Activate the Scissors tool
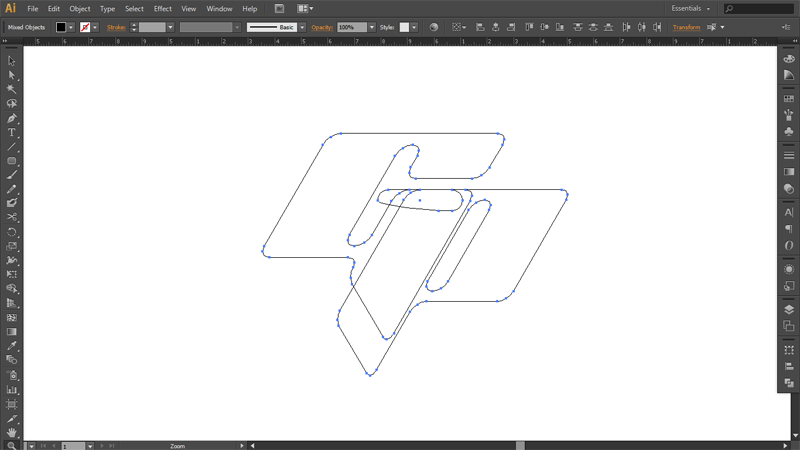Image resolution: width=800 pixels, height=450 pixels. 12,217
